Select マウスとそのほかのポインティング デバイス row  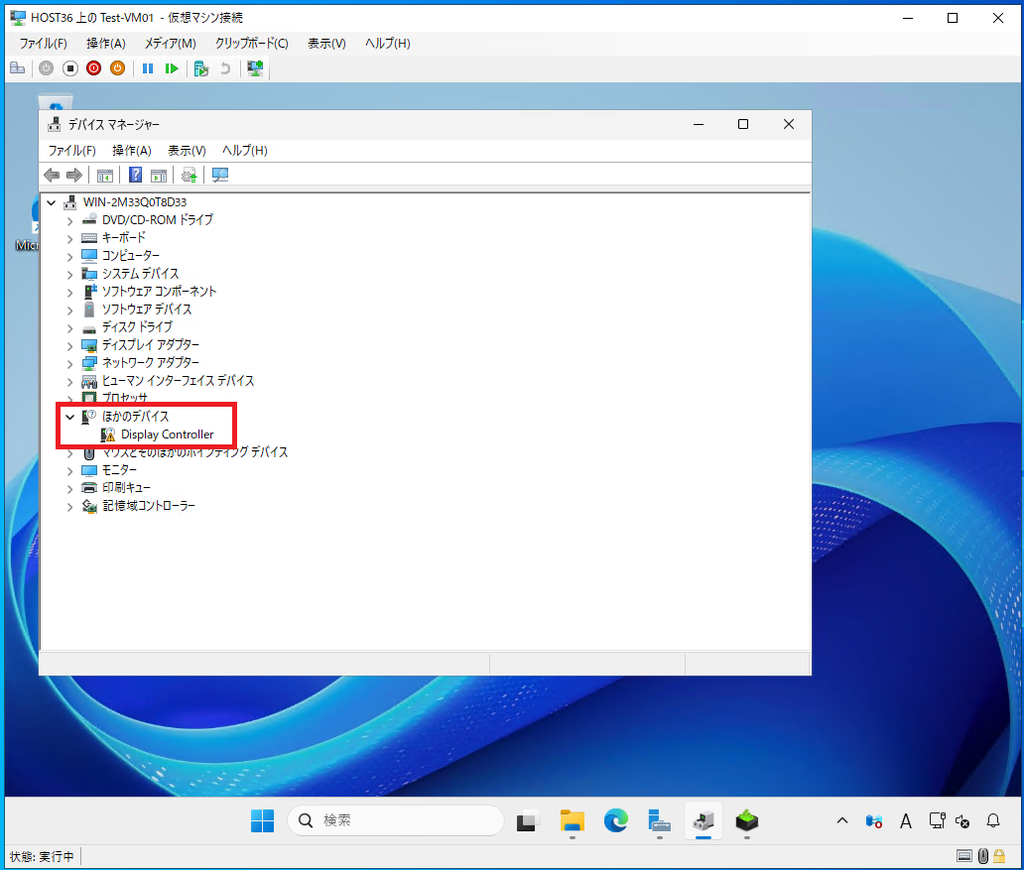[x=195, y=452]
